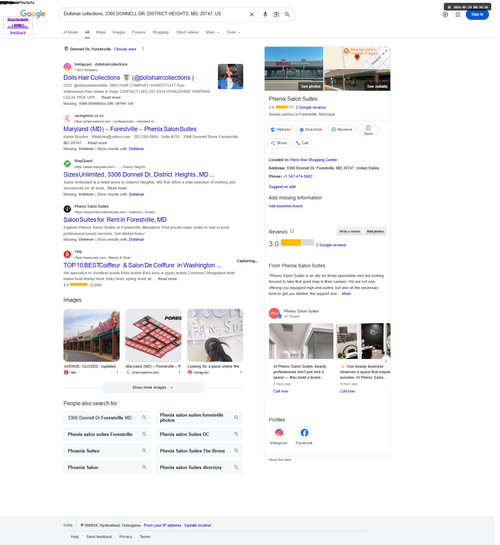Open Privacy link in footer
Viewport: 500px width, 545px height.
pyautogui.click(x=126, y=537)
